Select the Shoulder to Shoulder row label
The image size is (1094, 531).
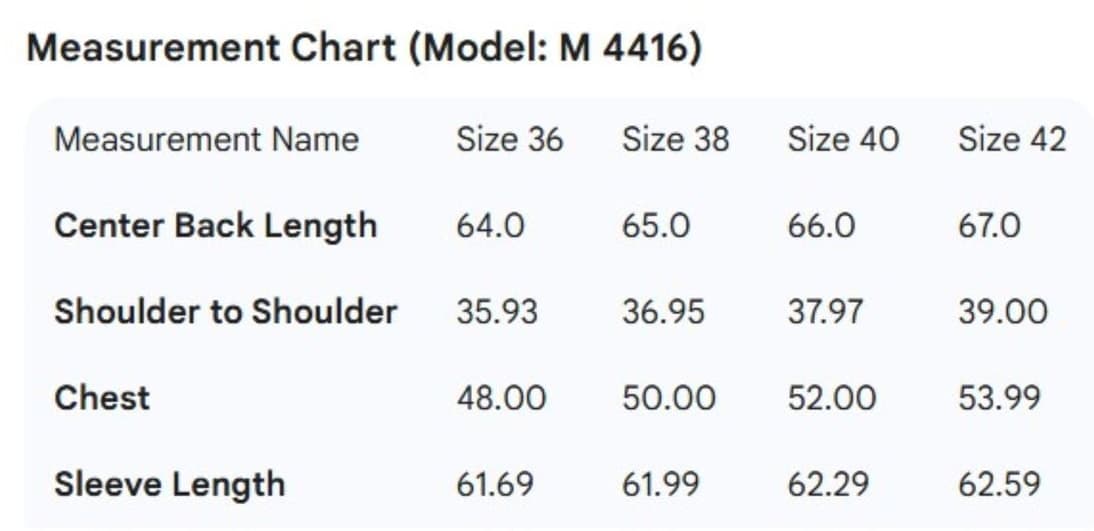[x=226, y=312]
